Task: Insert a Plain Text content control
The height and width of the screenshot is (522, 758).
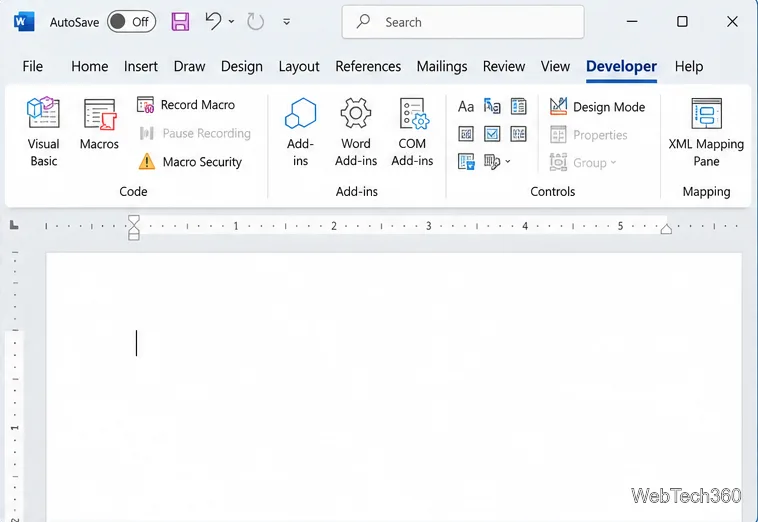Action: [x=492, y=106]
